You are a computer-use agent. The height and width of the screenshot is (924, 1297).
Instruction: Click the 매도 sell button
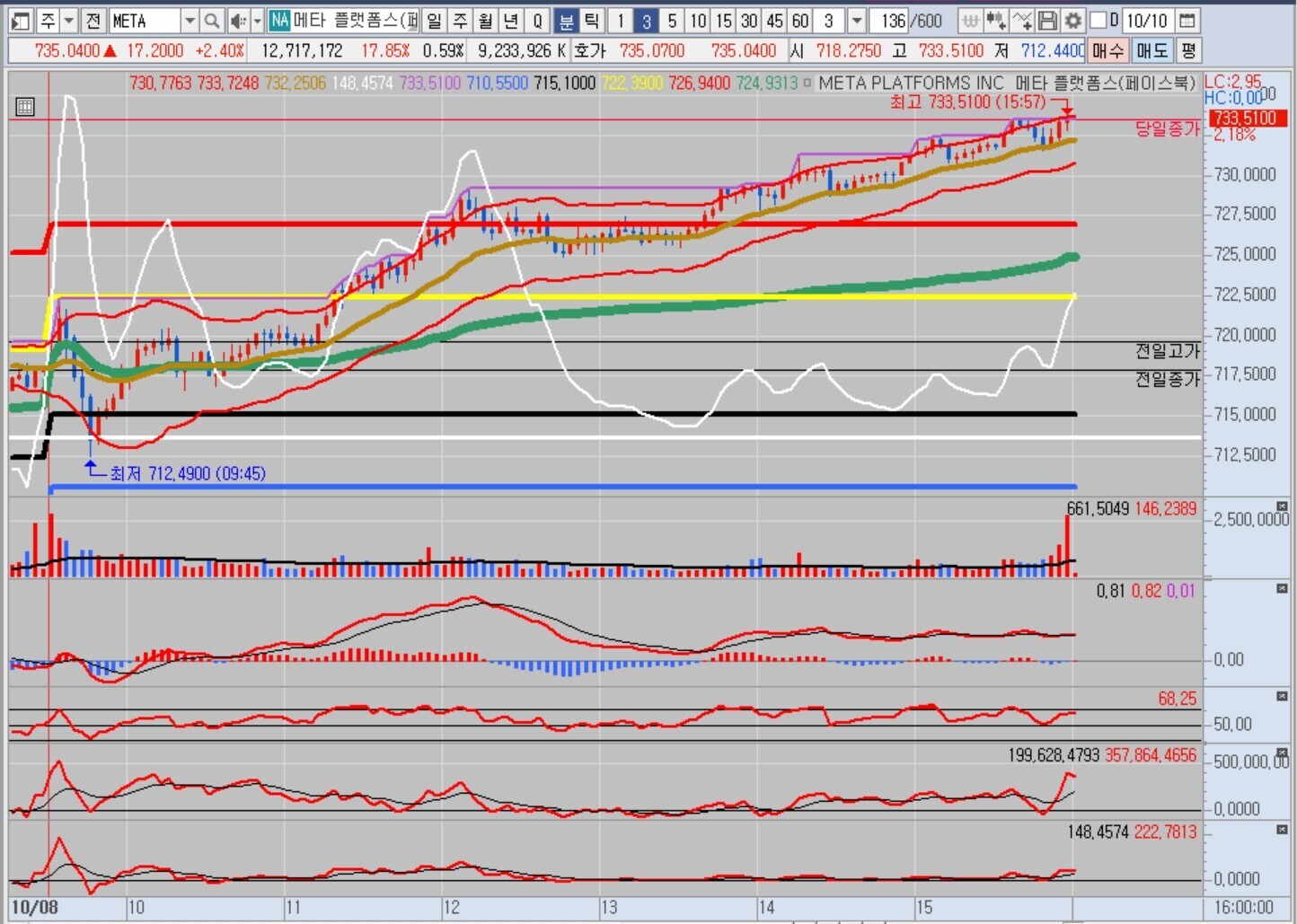coord(1151,50)
